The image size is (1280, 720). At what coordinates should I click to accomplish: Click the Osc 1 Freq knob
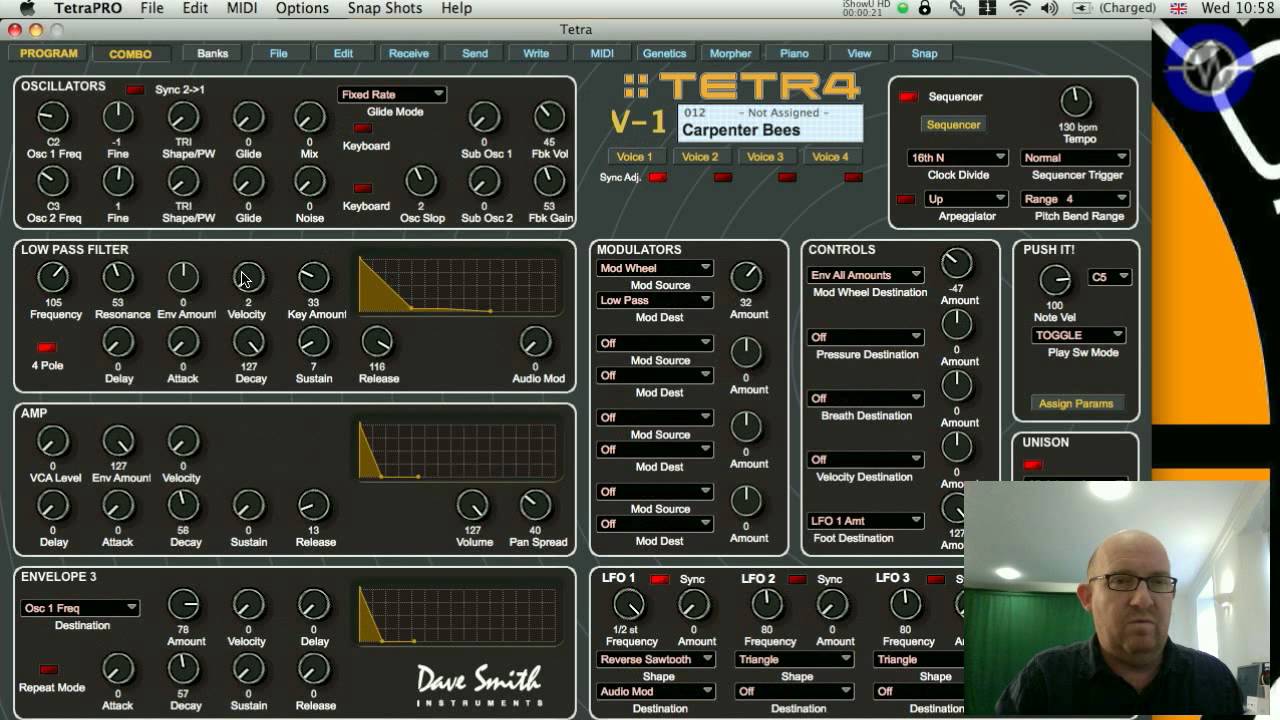53,118
